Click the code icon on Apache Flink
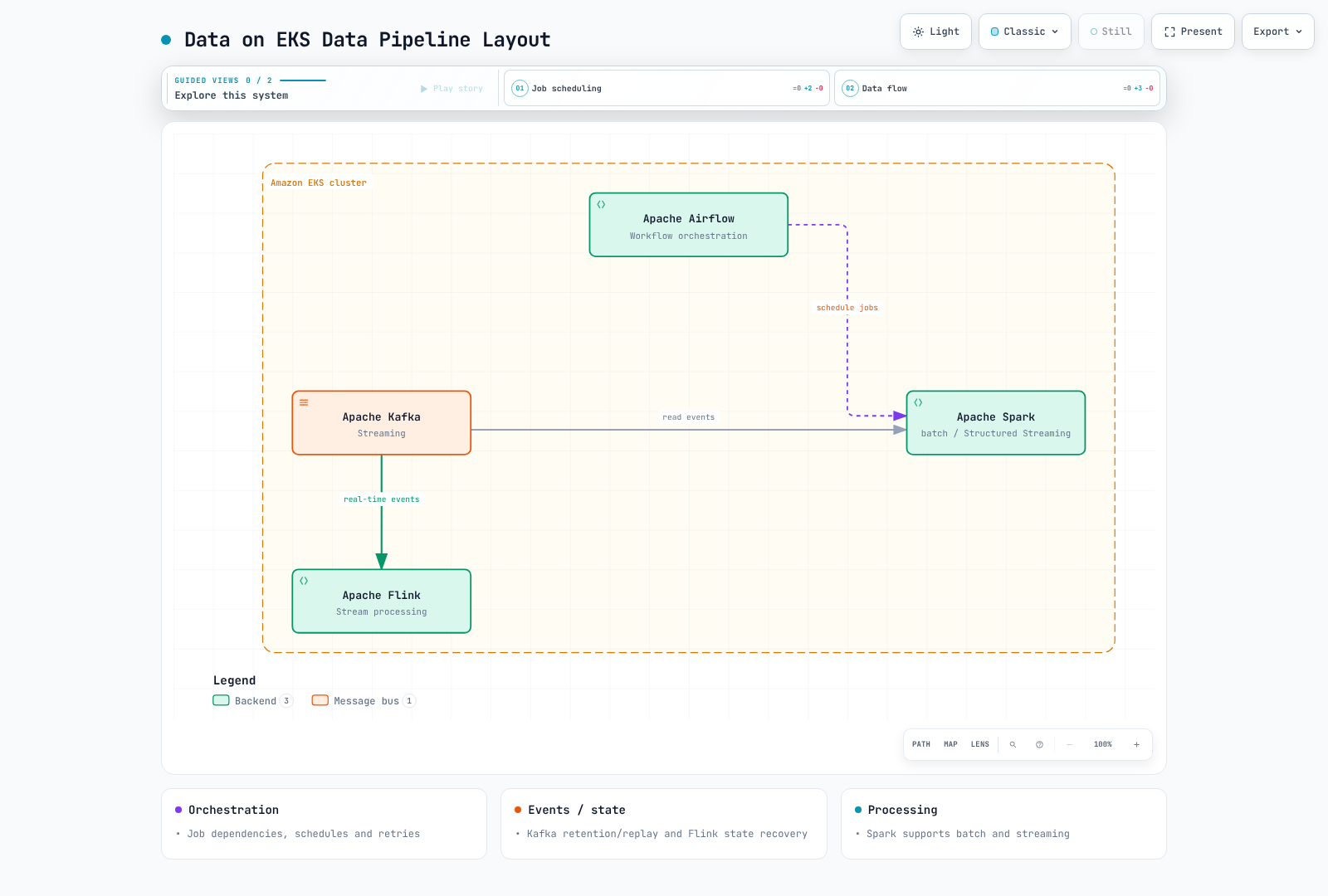1328x896 pixels. click(x=304, y=581)
